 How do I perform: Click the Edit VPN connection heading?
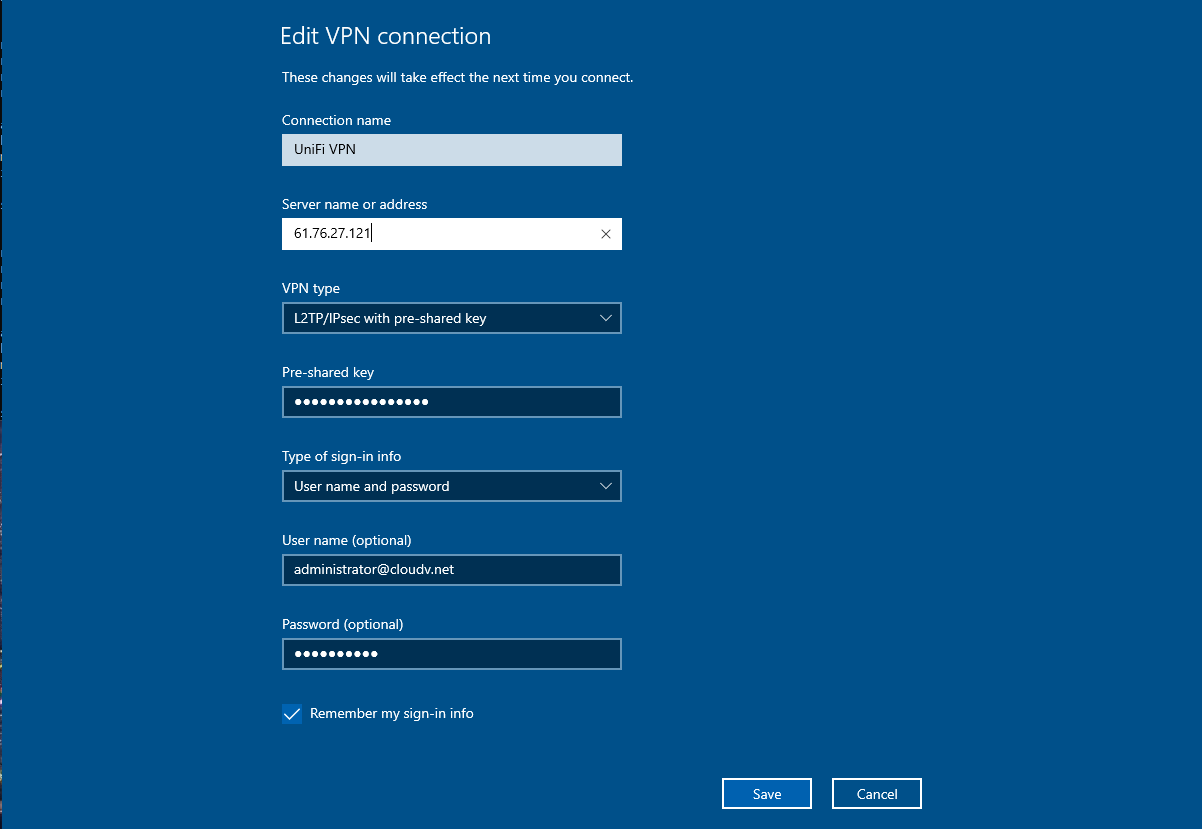pos(386,37)
